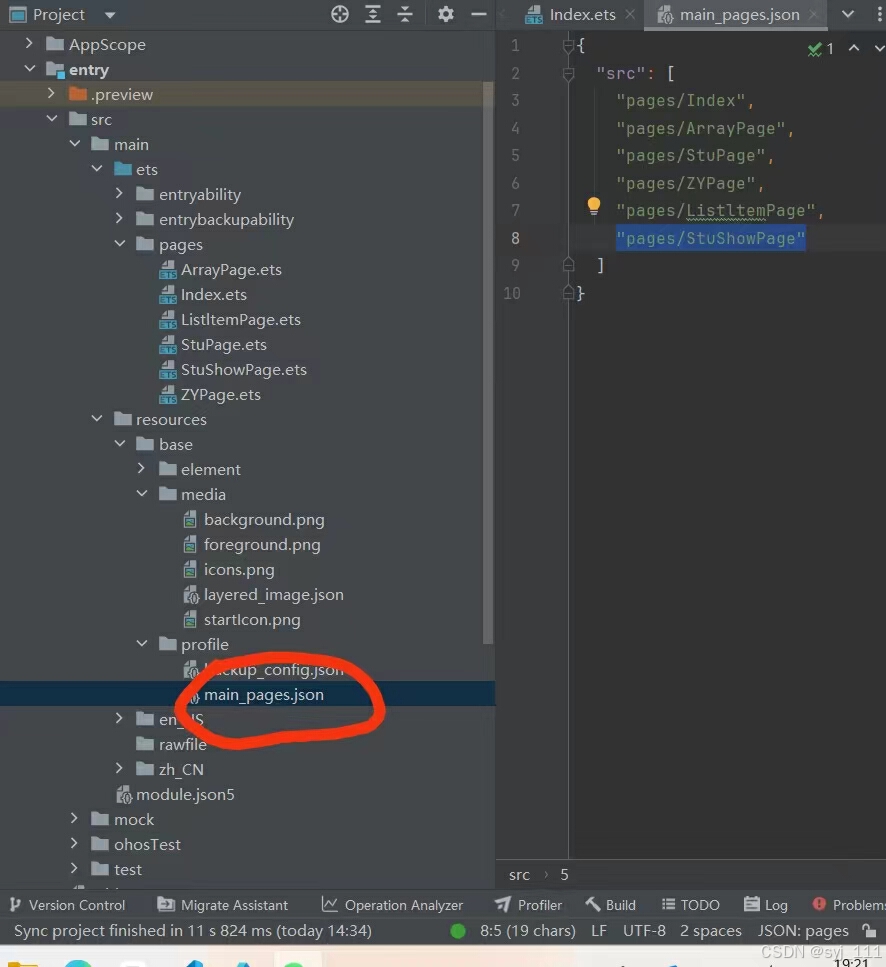Open the Project panel gear options
Screen dimensions: 886x967
point(445,14)
